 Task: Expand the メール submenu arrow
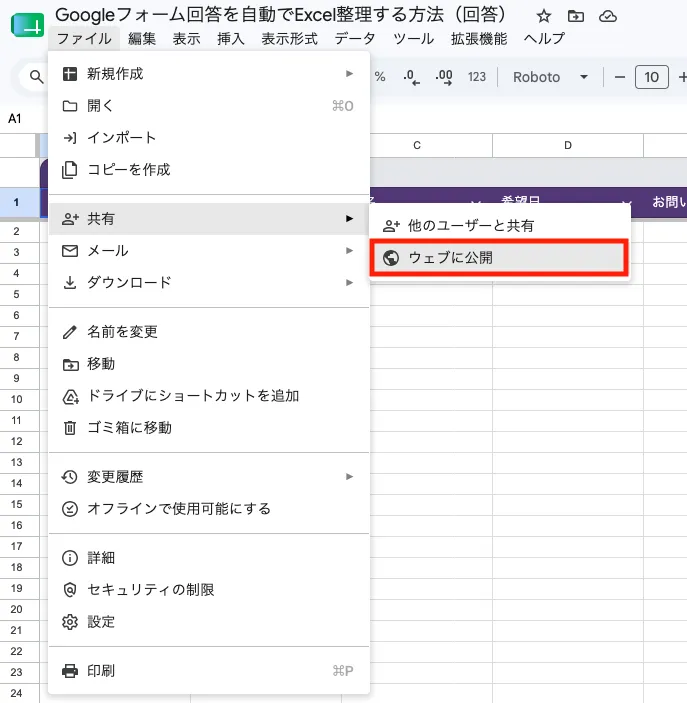coord(349,251)
